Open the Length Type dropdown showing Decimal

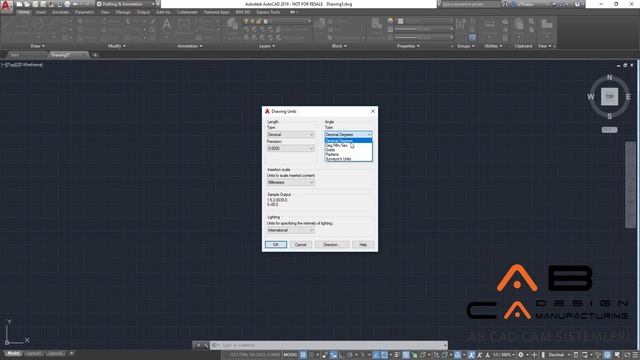pos(291,135)
